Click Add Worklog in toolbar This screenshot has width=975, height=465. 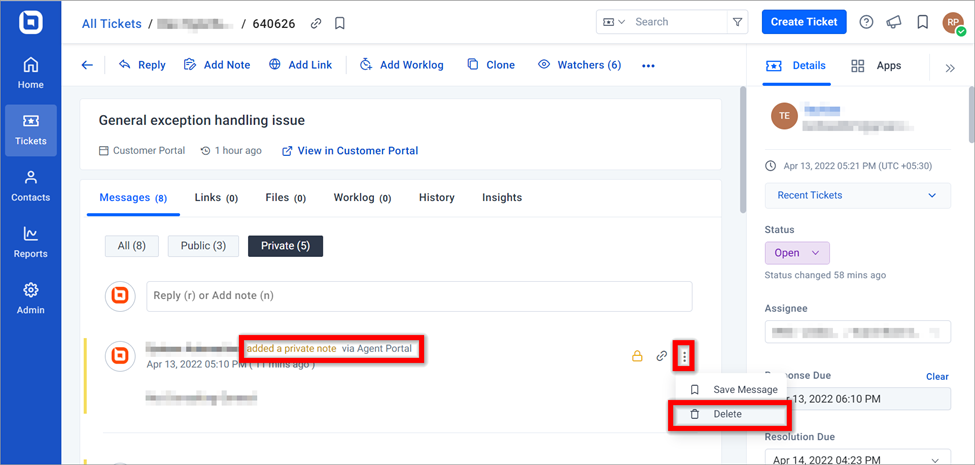402,65
